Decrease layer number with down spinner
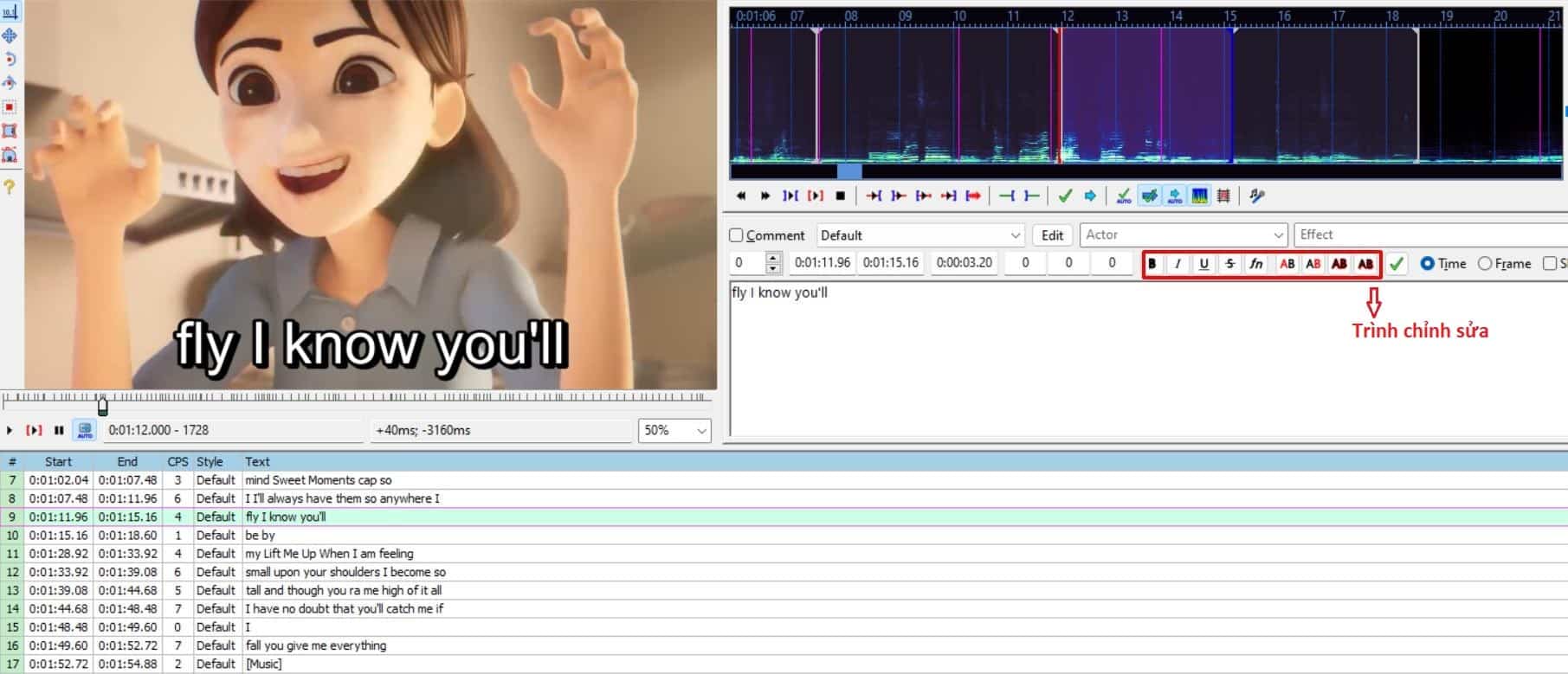The height and width of the screenshot is (674, 1568). coord(774,268)
